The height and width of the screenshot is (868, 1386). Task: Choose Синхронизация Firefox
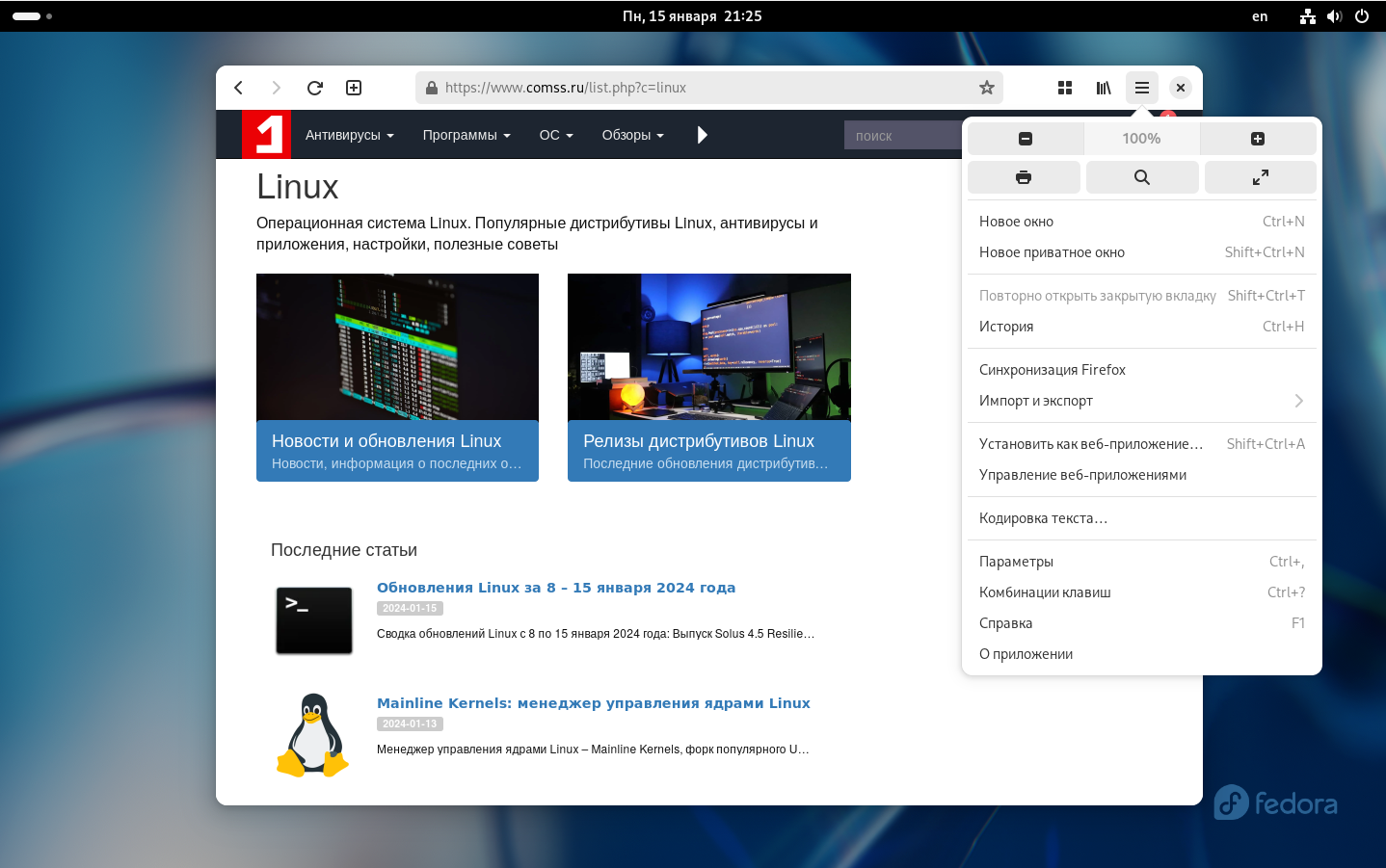[1142, 370]
